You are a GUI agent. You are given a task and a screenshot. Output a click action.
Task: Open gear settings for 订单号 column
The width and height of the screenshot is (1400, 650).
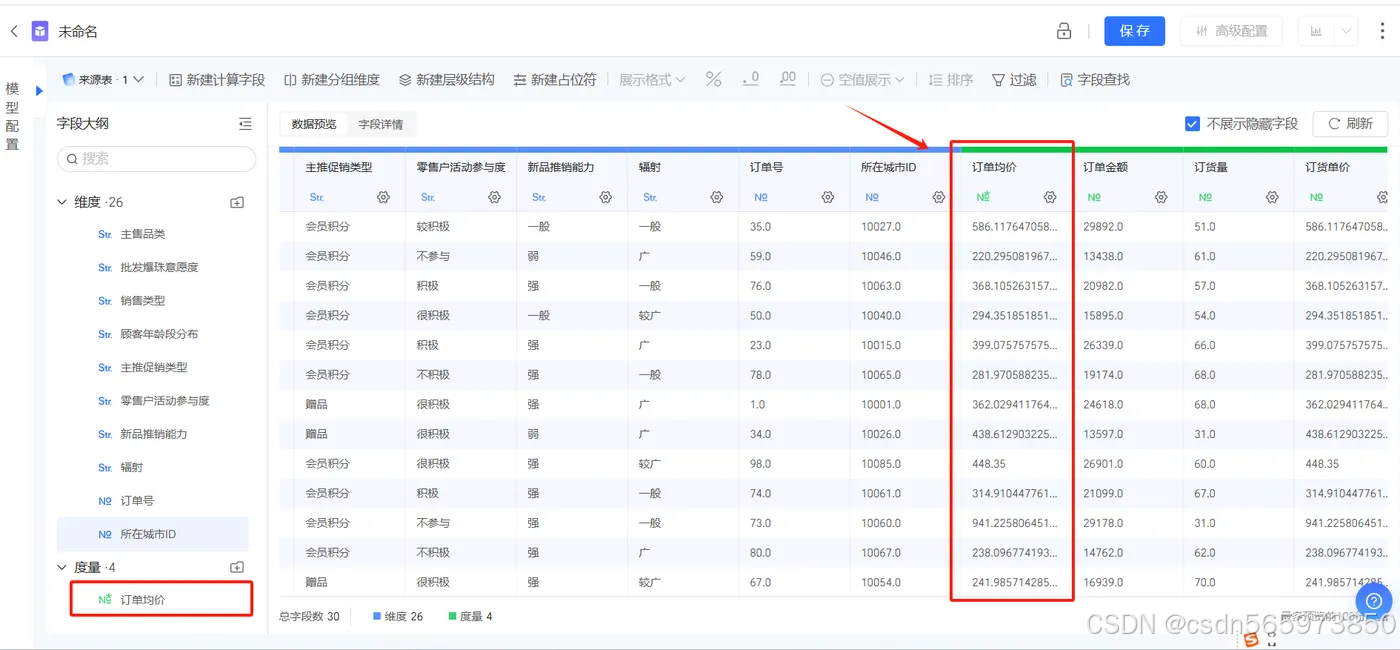[827, 198]
